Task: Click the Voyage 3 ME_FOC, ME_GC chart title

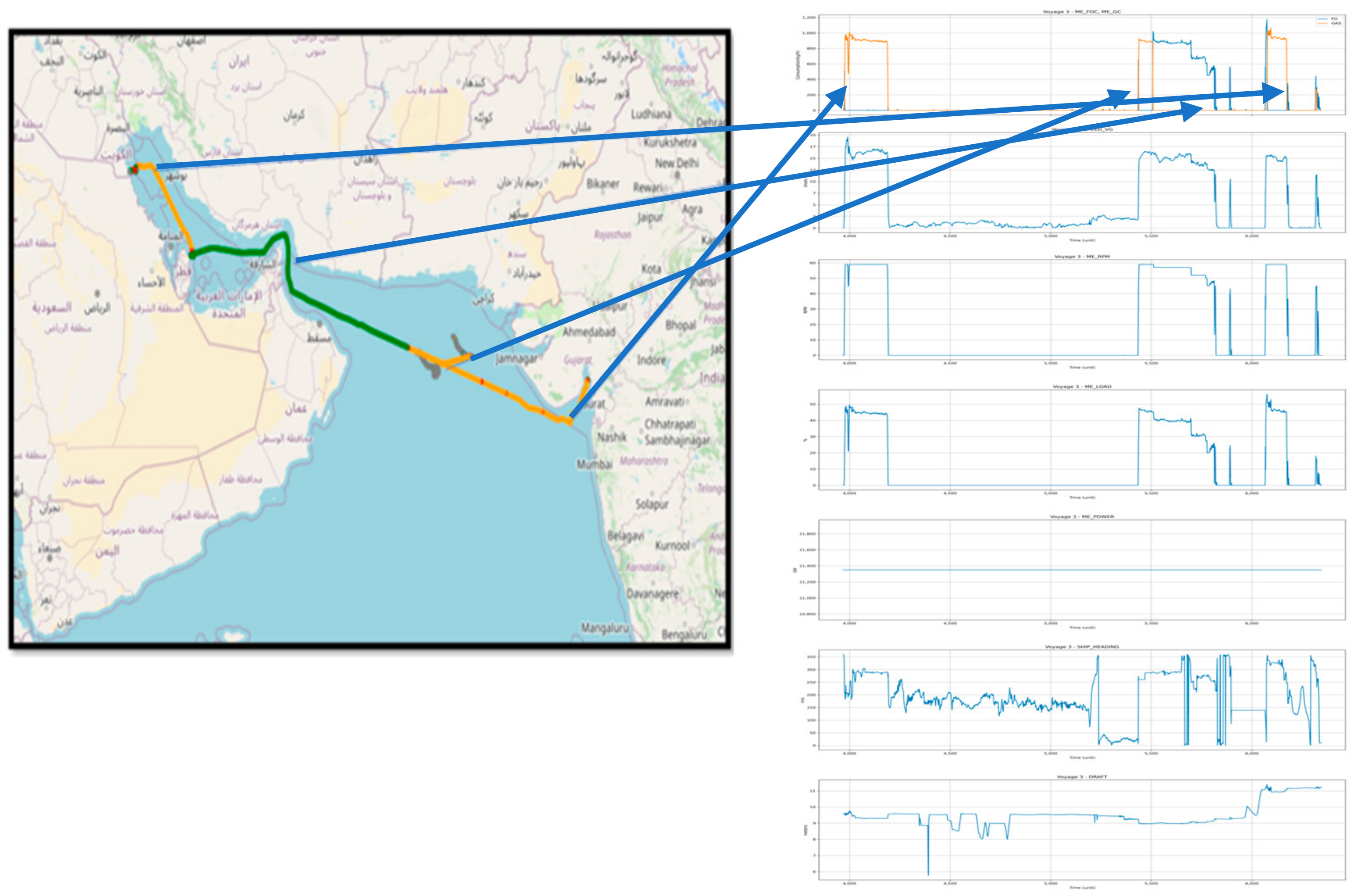Action: pos(1081,11)
